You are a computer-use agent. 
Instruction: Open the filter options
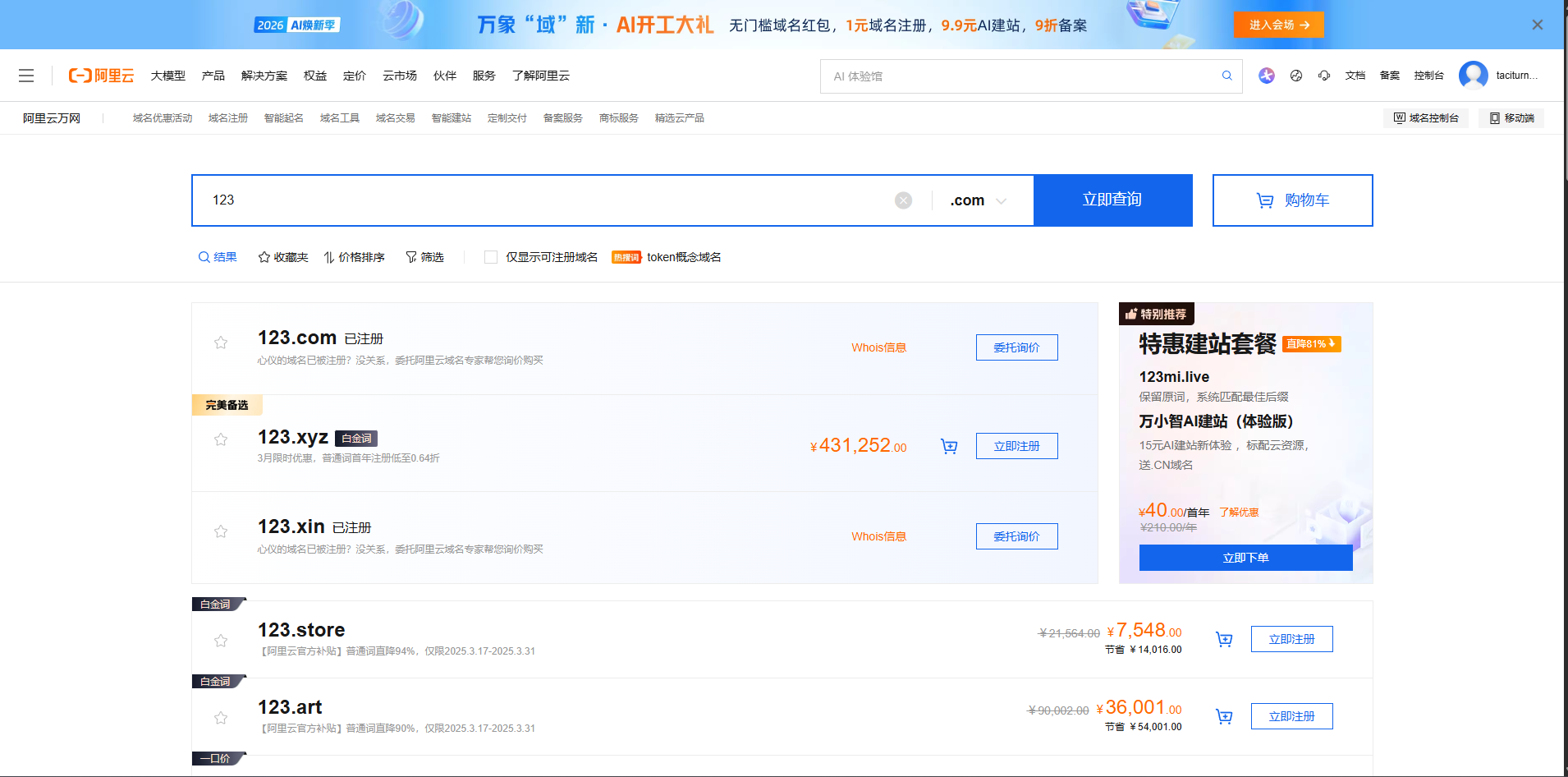point(424,257)
